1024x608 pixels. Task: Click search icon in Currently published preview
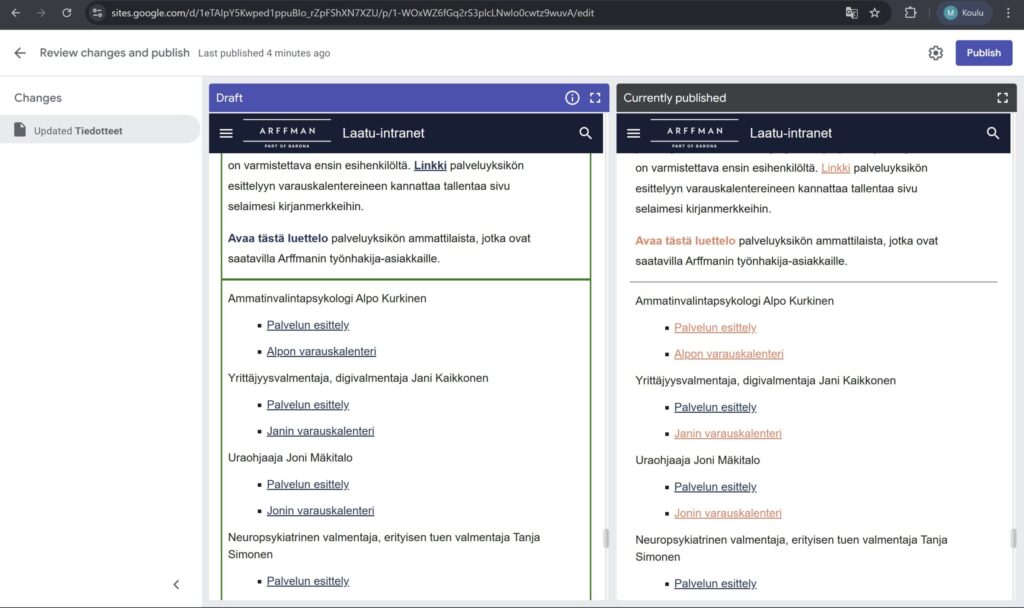(x=993, y=133)
